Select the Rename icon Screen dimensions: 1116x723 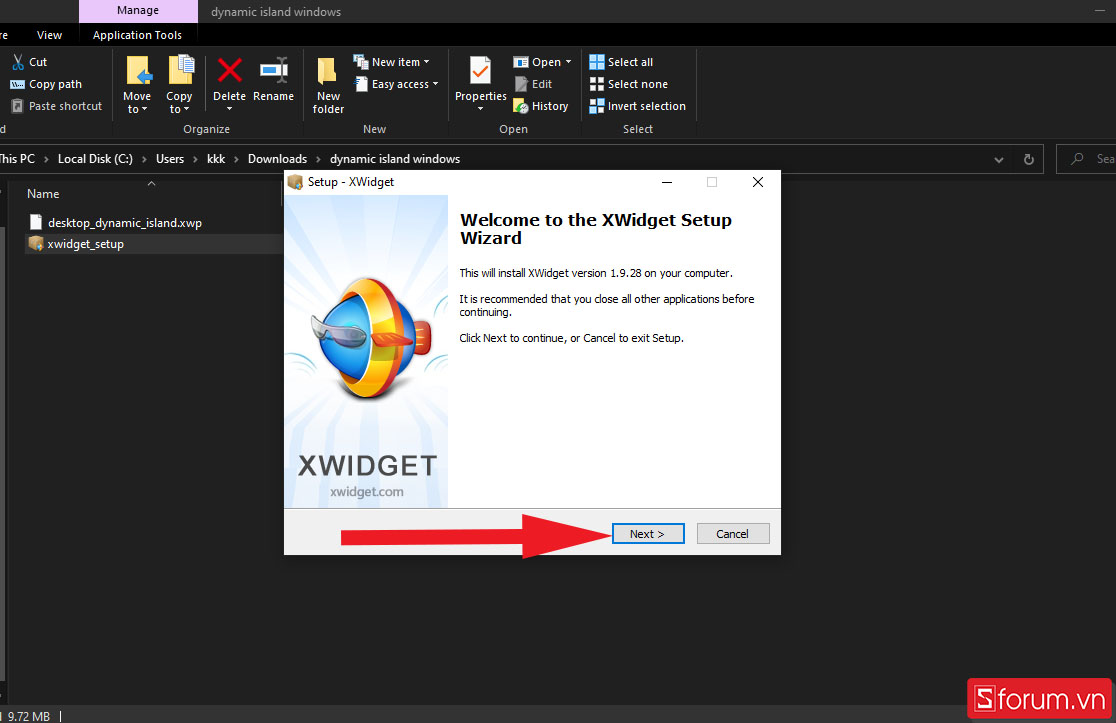[273, 70]
